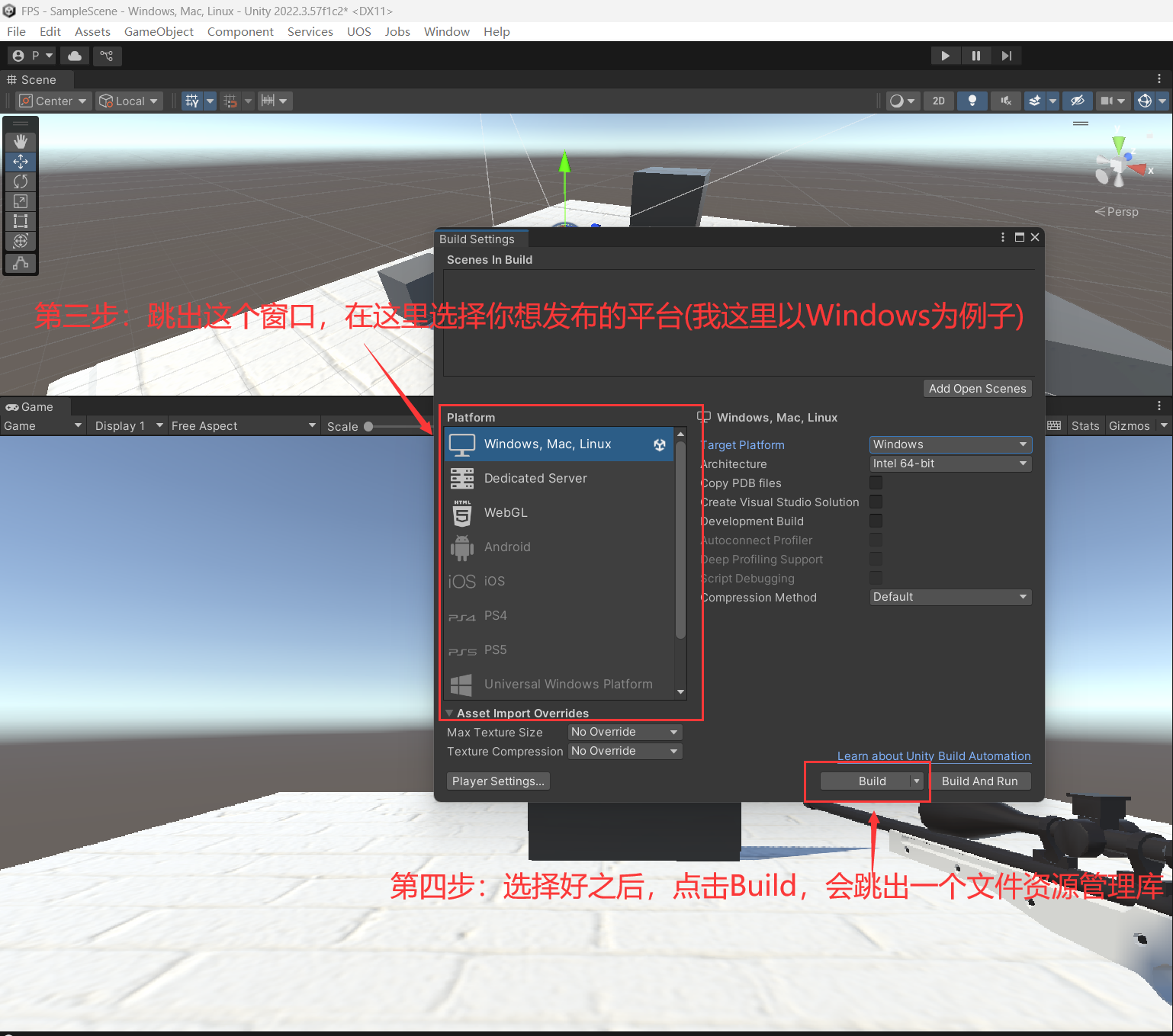The height and width of the screenshot is (1036, 1173).
Task: Toggle Stats in Game view
Action: pyautogui.click(x=1085, y=426)
